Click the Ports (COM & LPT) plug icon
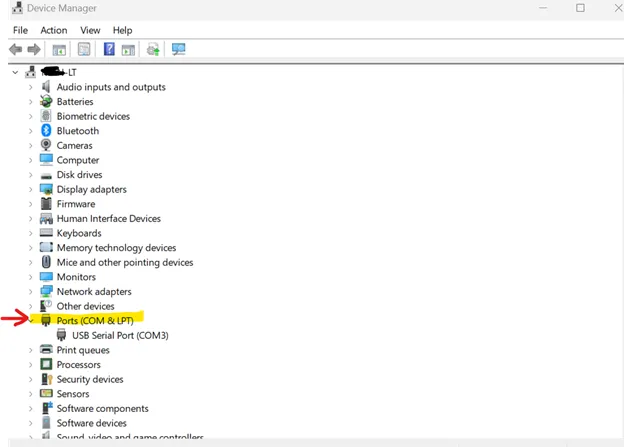Image resolution: width=624 pixels, height=447 pixels. click(x=46, y=320)
